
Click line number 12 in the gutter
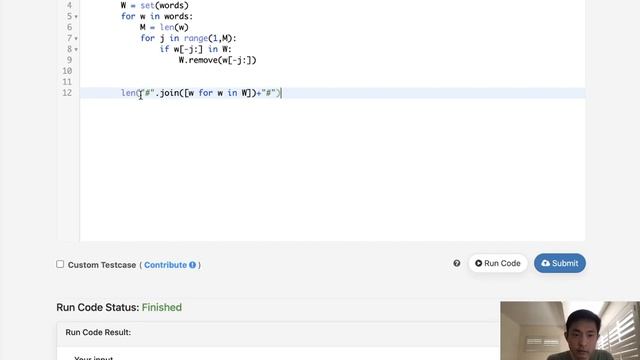click(67, 93)
